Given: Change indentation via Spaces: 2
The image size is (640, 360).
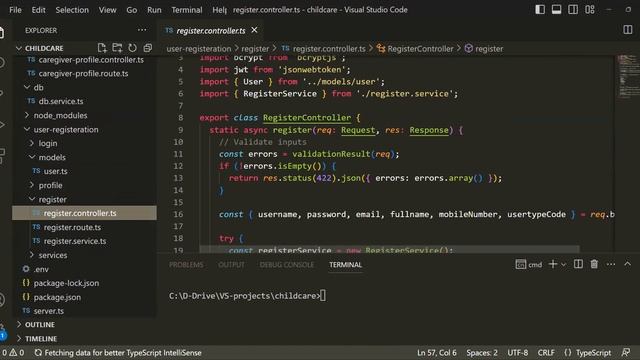Looking at the screenshot, I should (482, 353).
